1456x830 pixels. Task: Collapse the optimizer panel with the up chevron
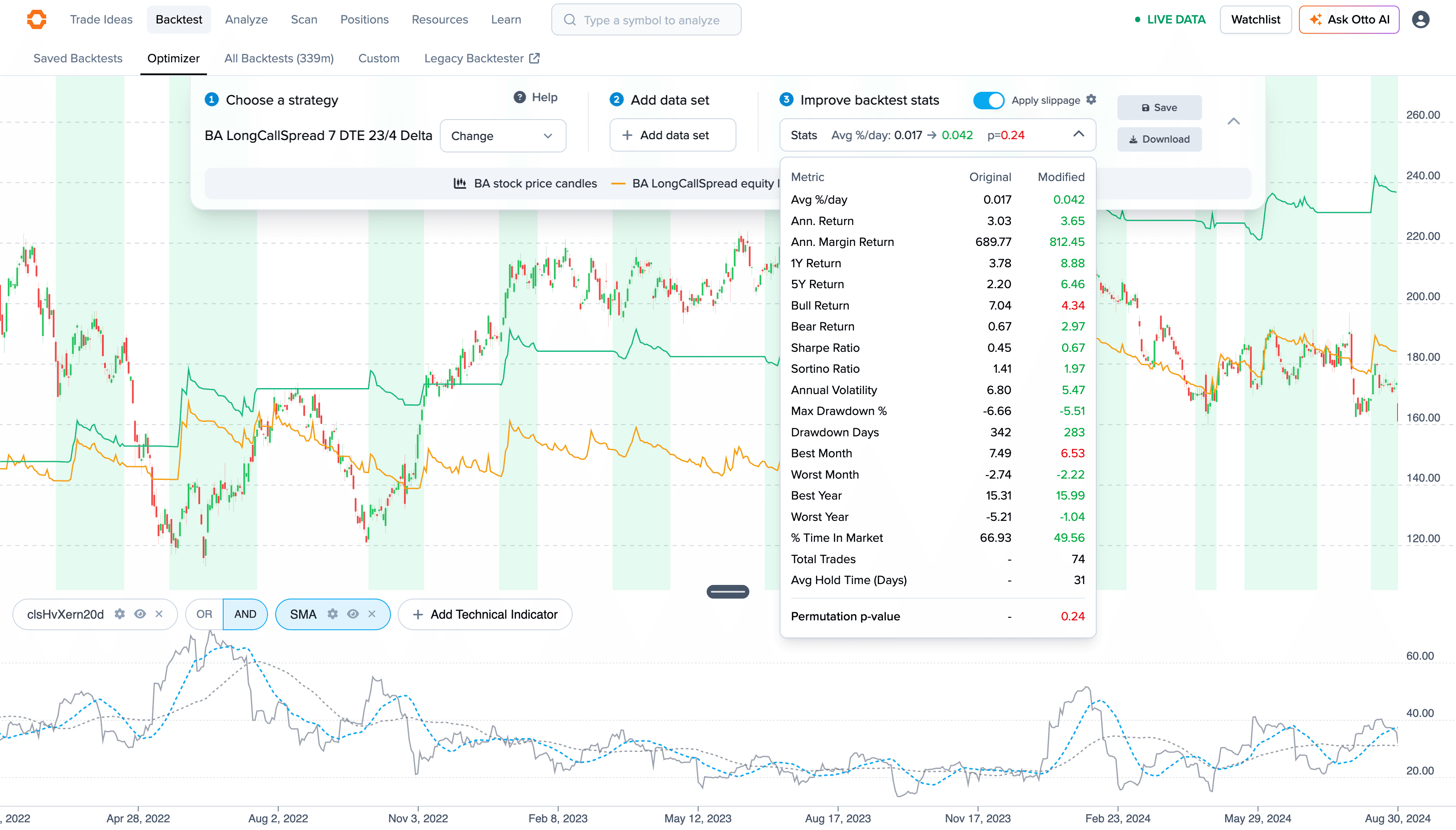(x=1234, y=121)
